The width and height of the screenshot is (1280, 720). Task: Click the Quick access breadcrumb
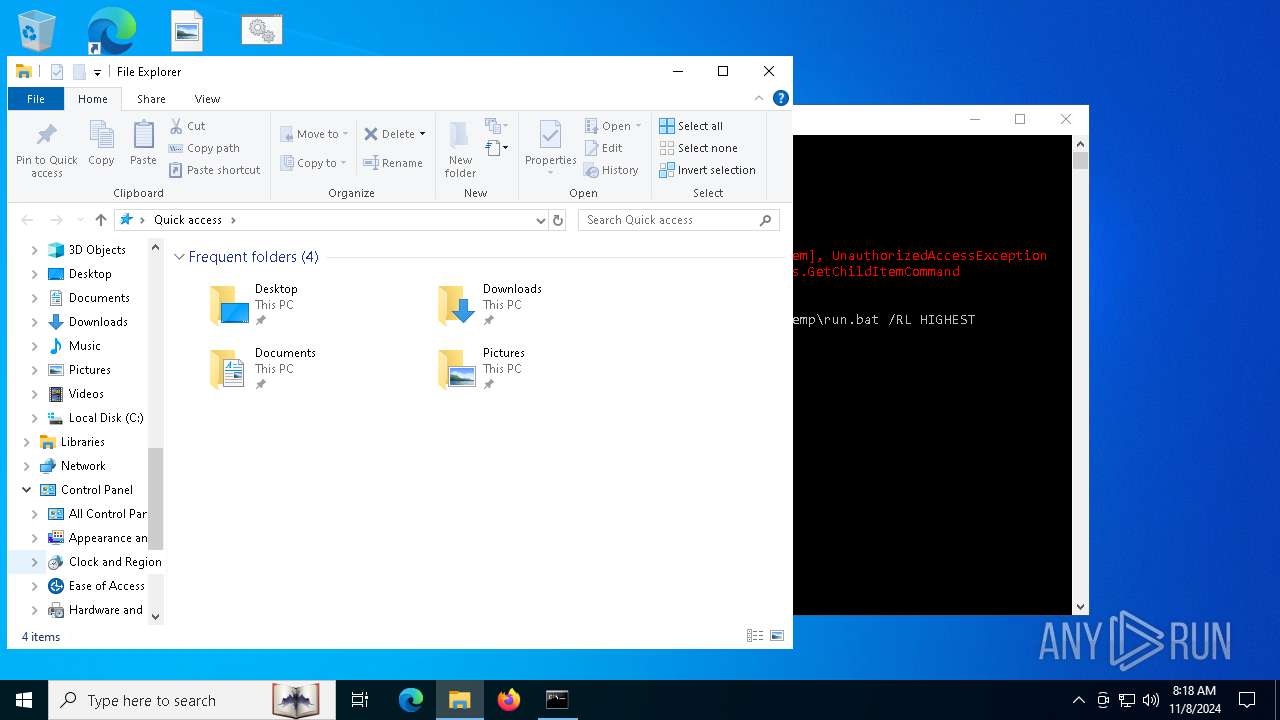[188, 220]
